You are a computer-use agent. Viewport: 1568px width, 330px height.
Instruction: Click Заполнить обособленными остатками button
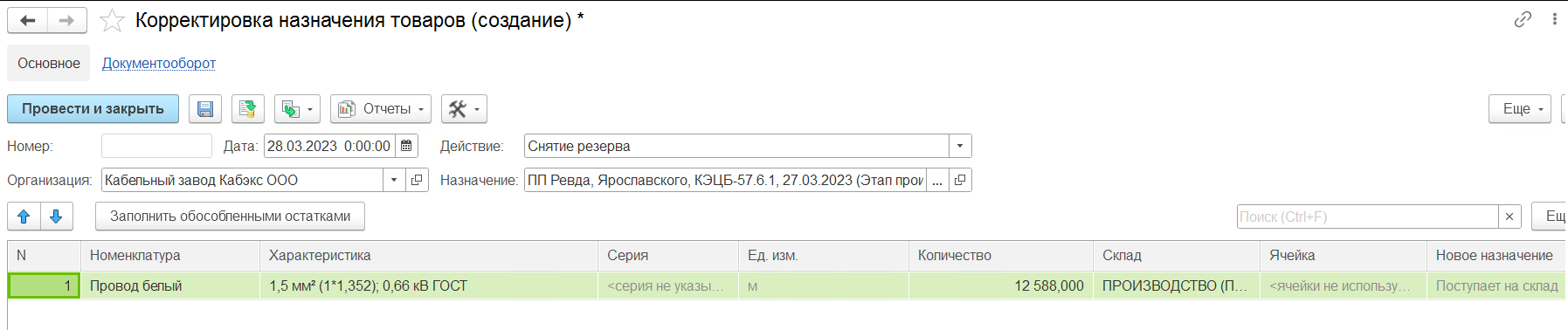[x=230, y=217]
